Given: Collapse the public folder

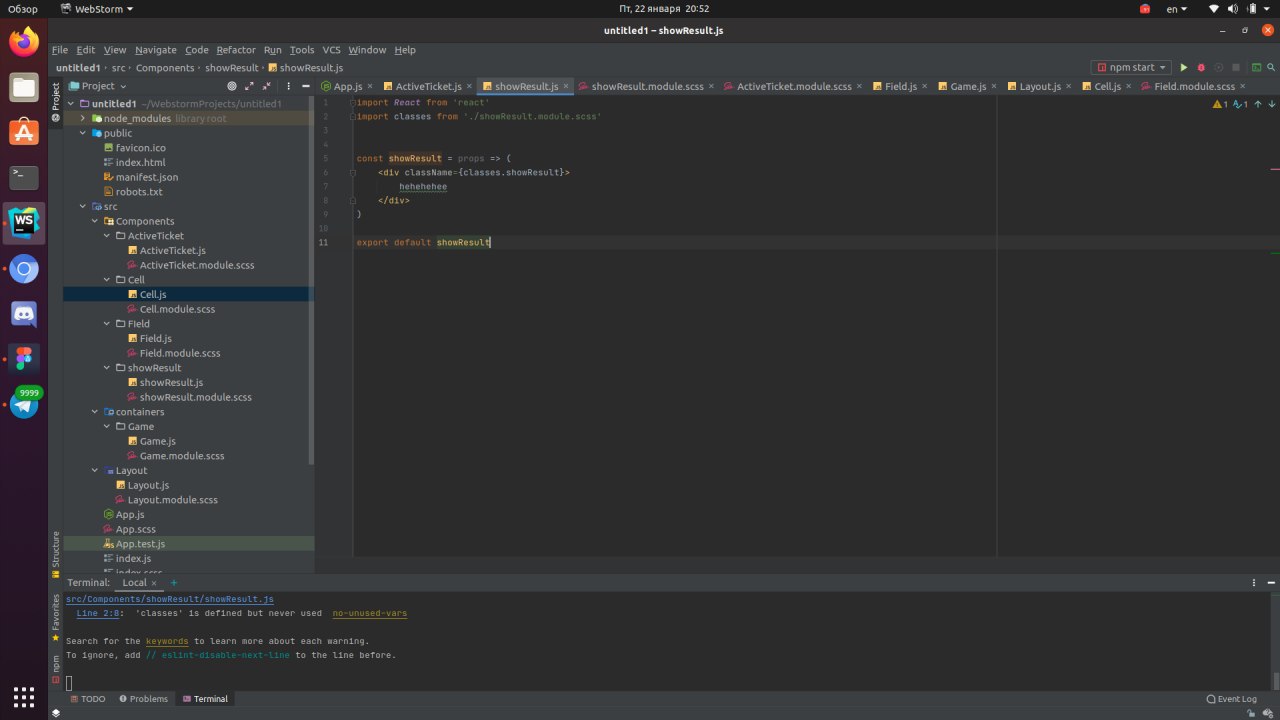Looking at the screenshot, I should pos(84,133).
